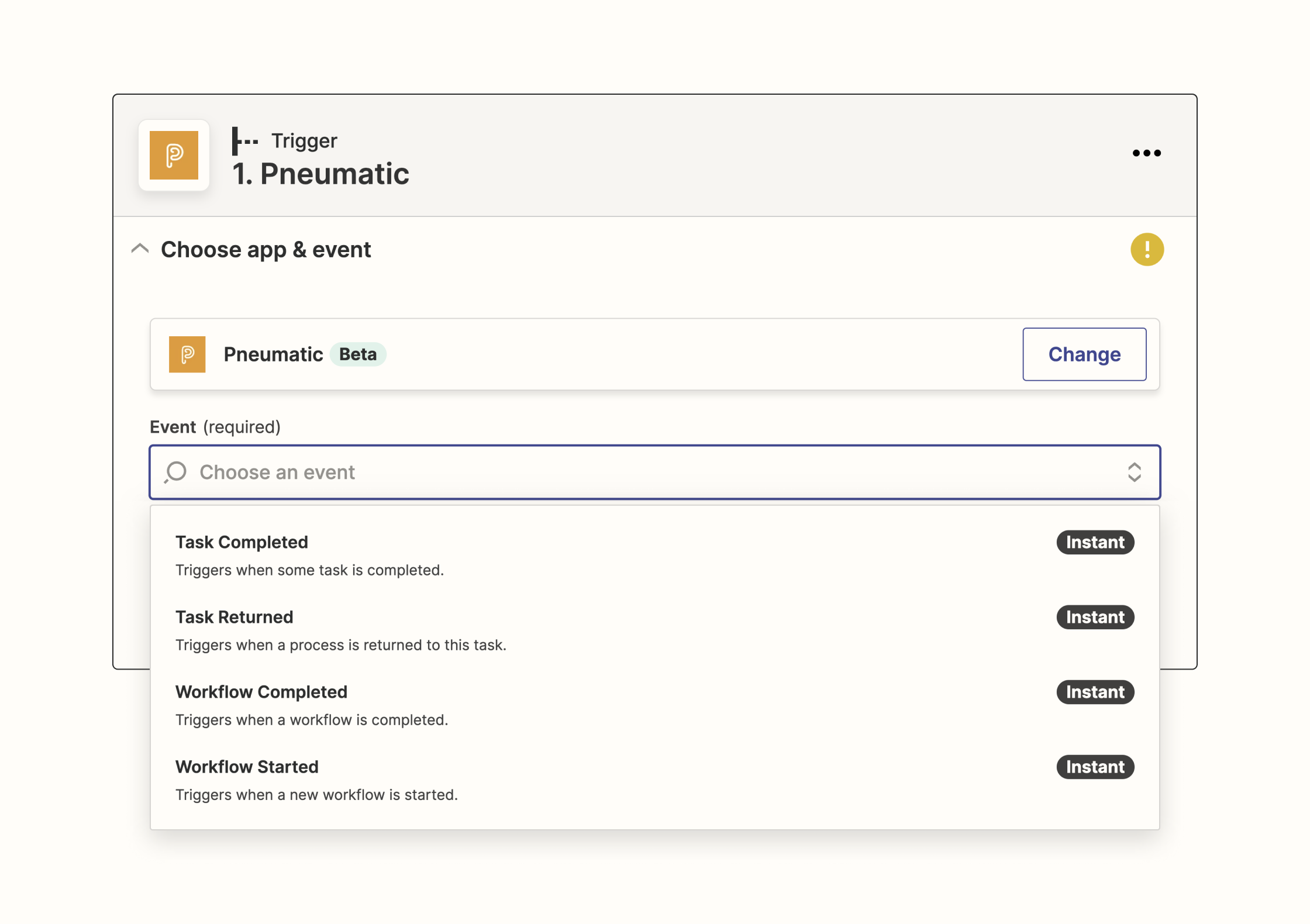Click 'Triggers when a process is returned' description
Viewport: 1310px width, 924px height.
341,645
